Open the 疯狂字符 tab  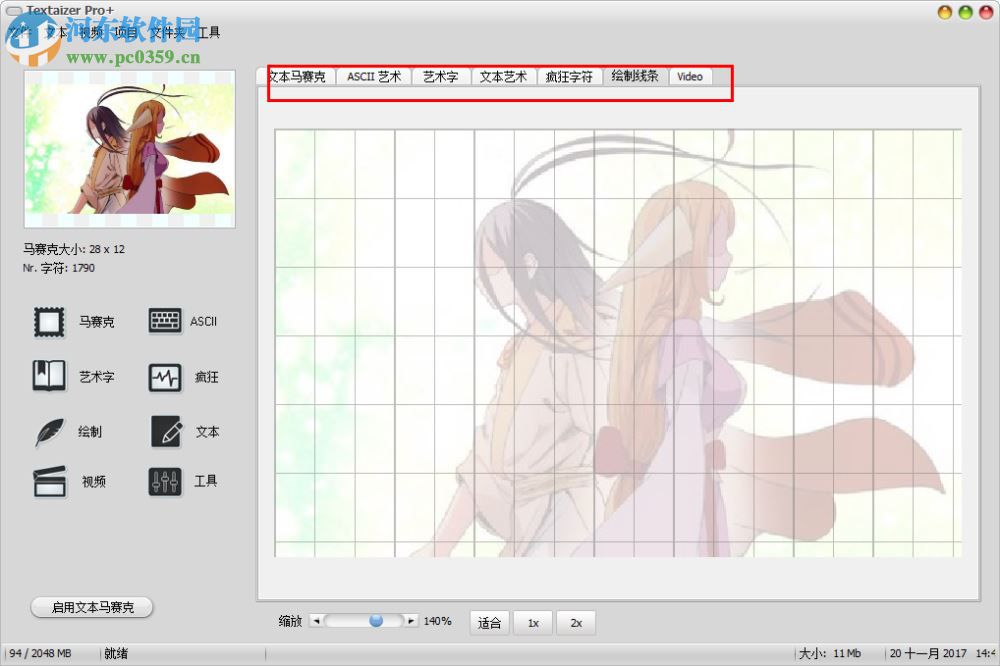(x=570, y=76)
